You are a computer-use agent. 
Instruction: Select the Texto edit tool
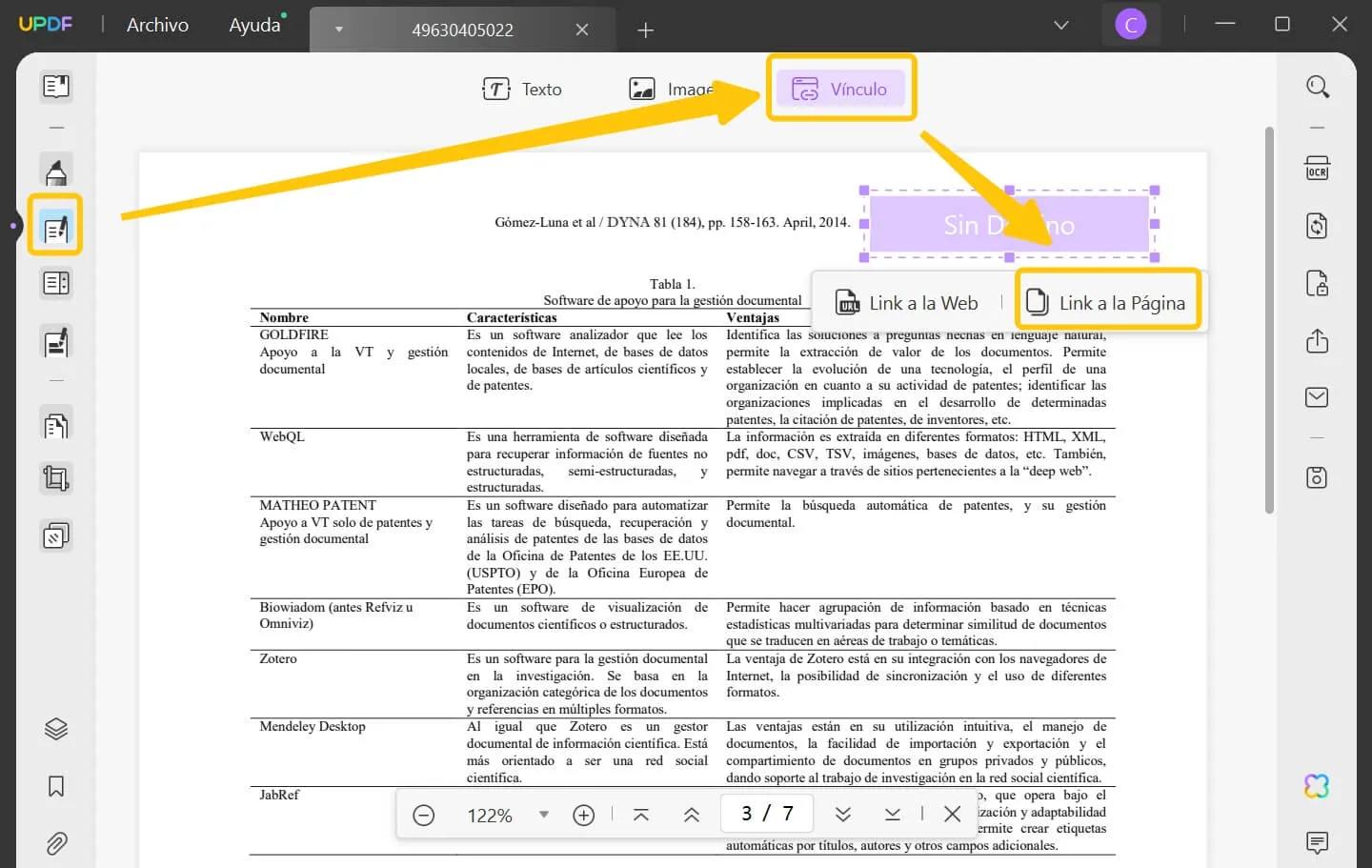(522, 90)
